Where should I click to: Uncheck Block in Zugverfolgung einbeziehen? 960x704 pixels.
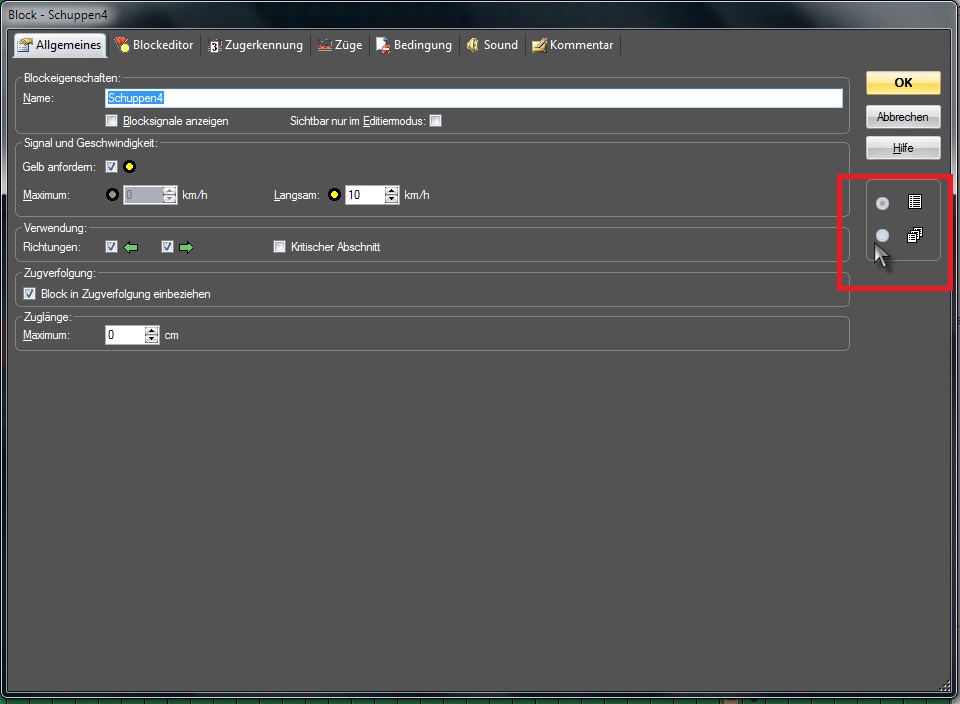pyautogui.click(x=29, y=294)
